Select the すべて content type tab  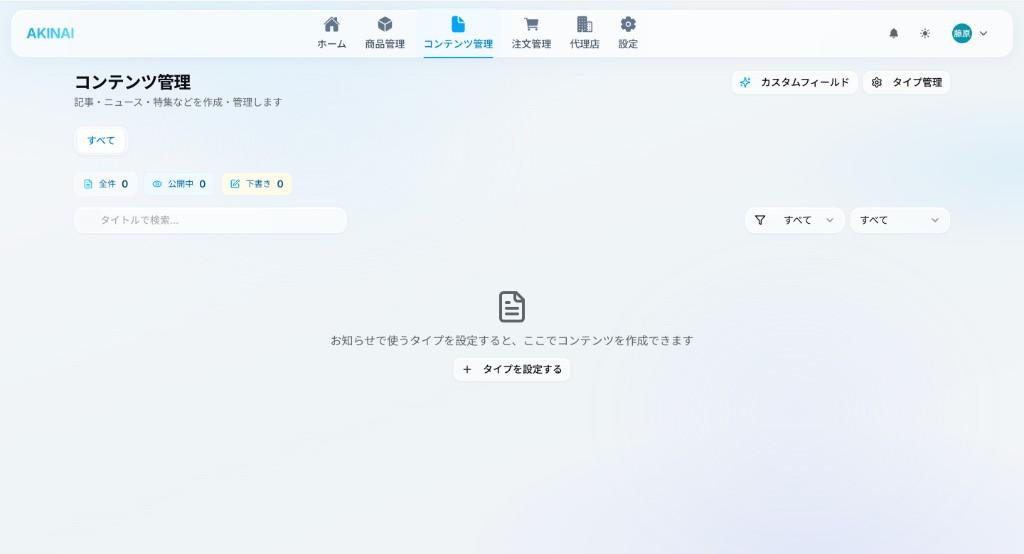pyautogui.click(x=101, y=140)
